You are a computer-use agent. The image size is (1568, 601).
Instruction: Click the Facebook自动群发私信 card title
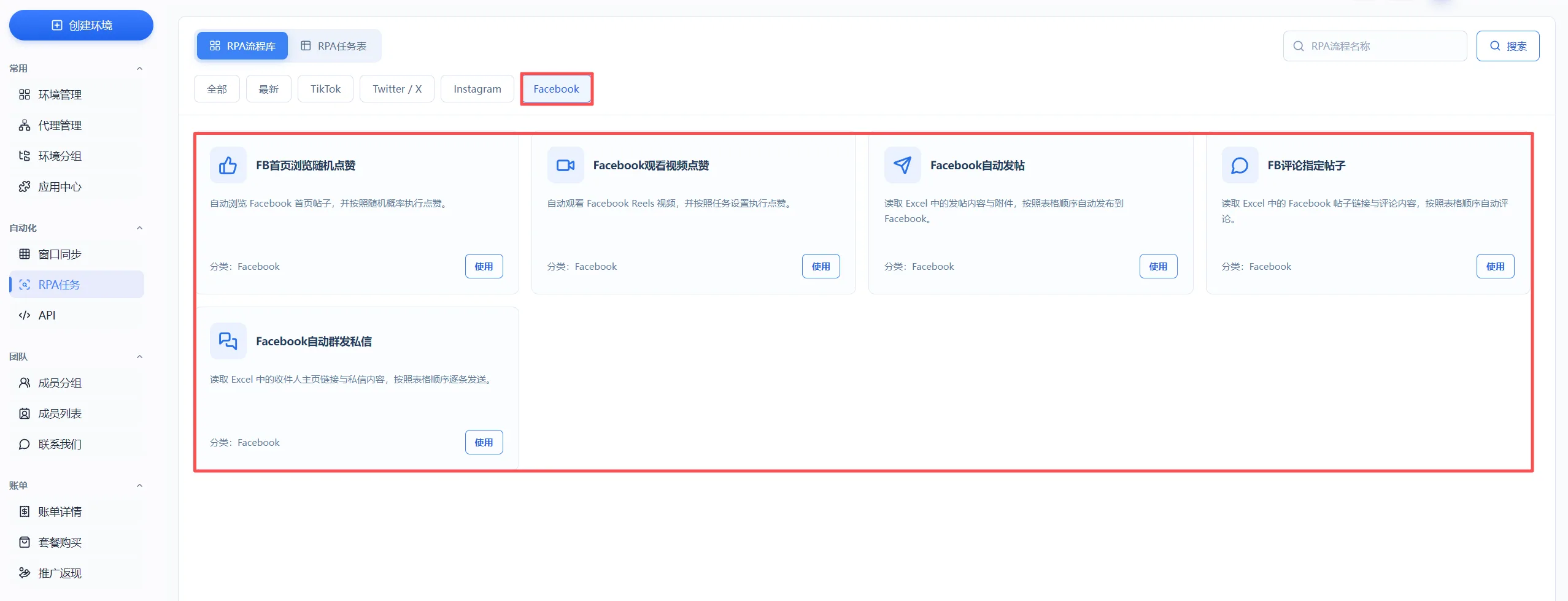click(314, 342)
